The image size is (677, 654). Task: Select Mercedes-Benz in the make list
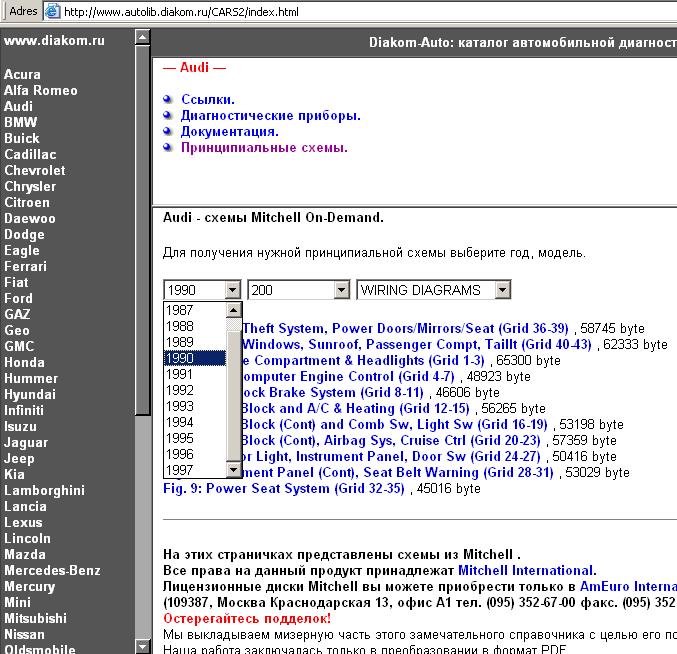pos(52,570)
